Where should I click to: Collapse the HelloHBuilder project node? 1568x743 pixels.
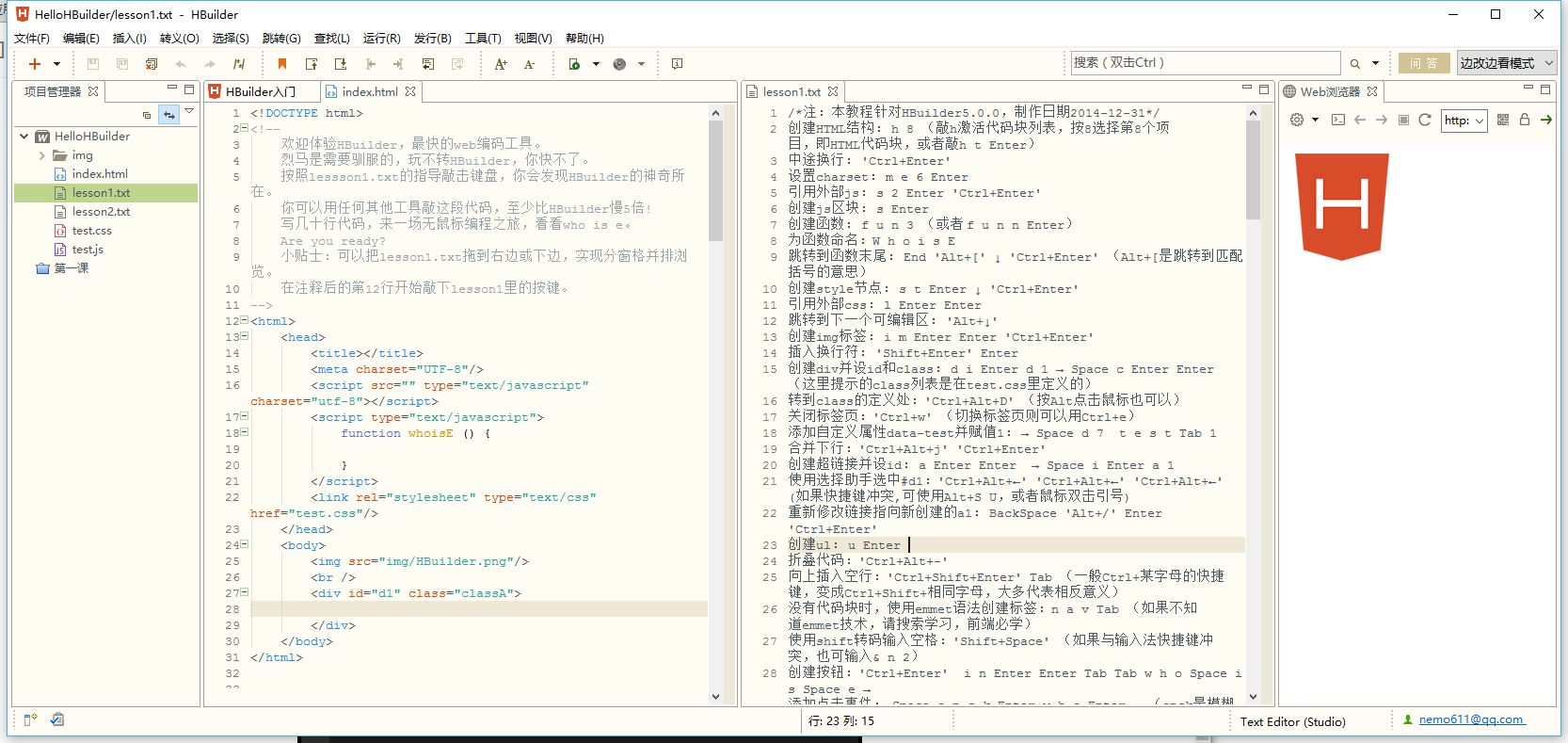click(24, 137)
